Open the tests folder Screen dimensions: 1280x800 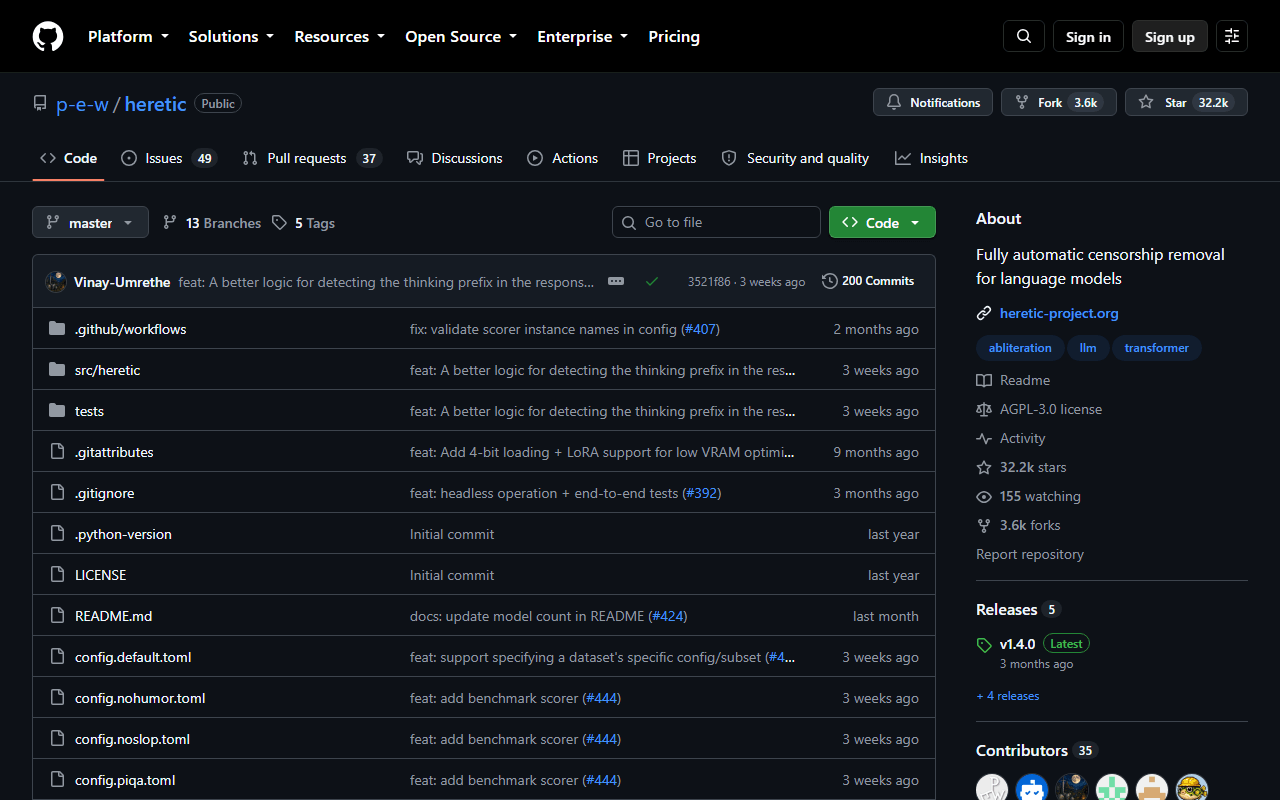[89, 411]
